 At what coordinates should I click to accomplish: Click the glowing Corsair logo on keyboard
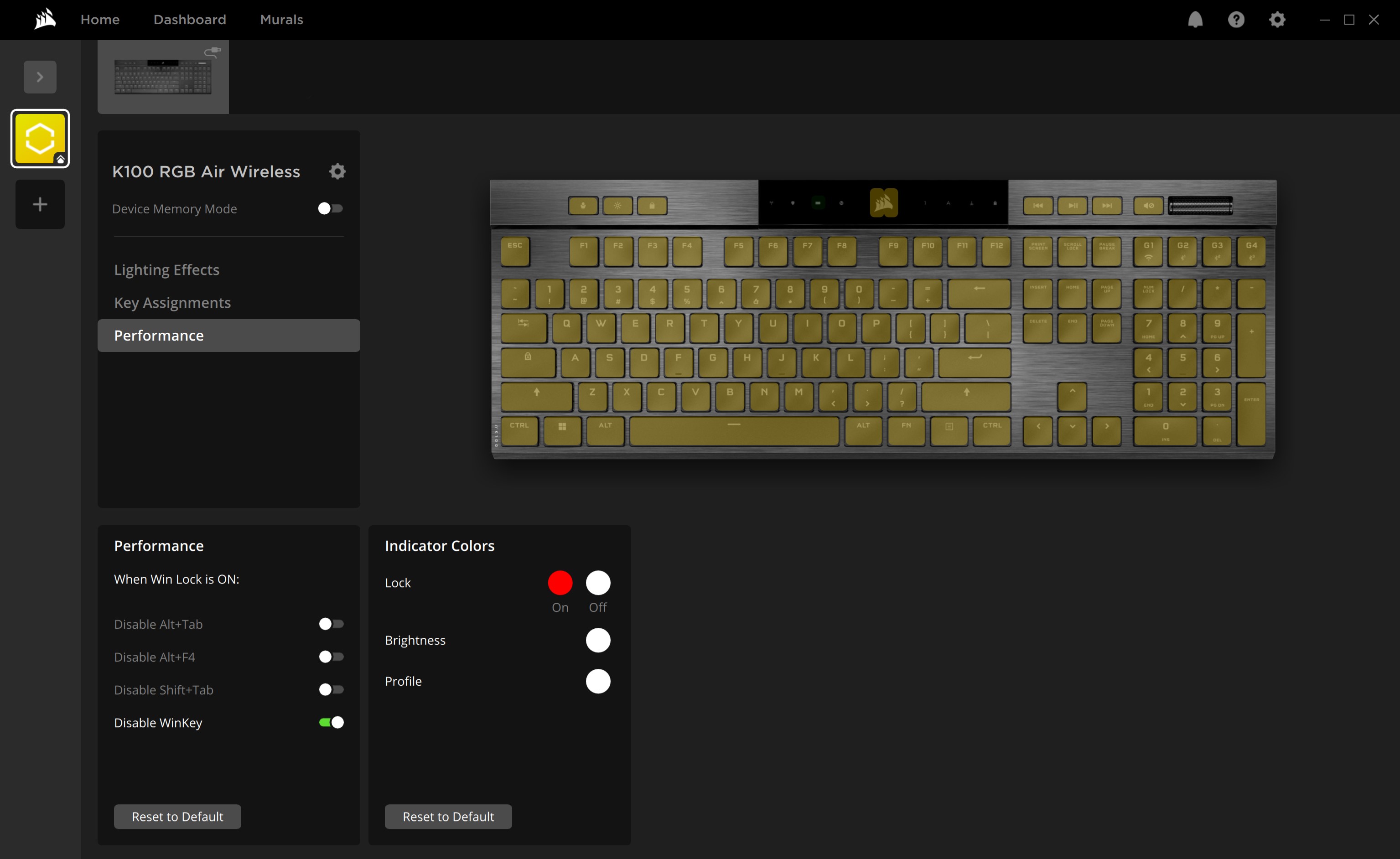883,203
